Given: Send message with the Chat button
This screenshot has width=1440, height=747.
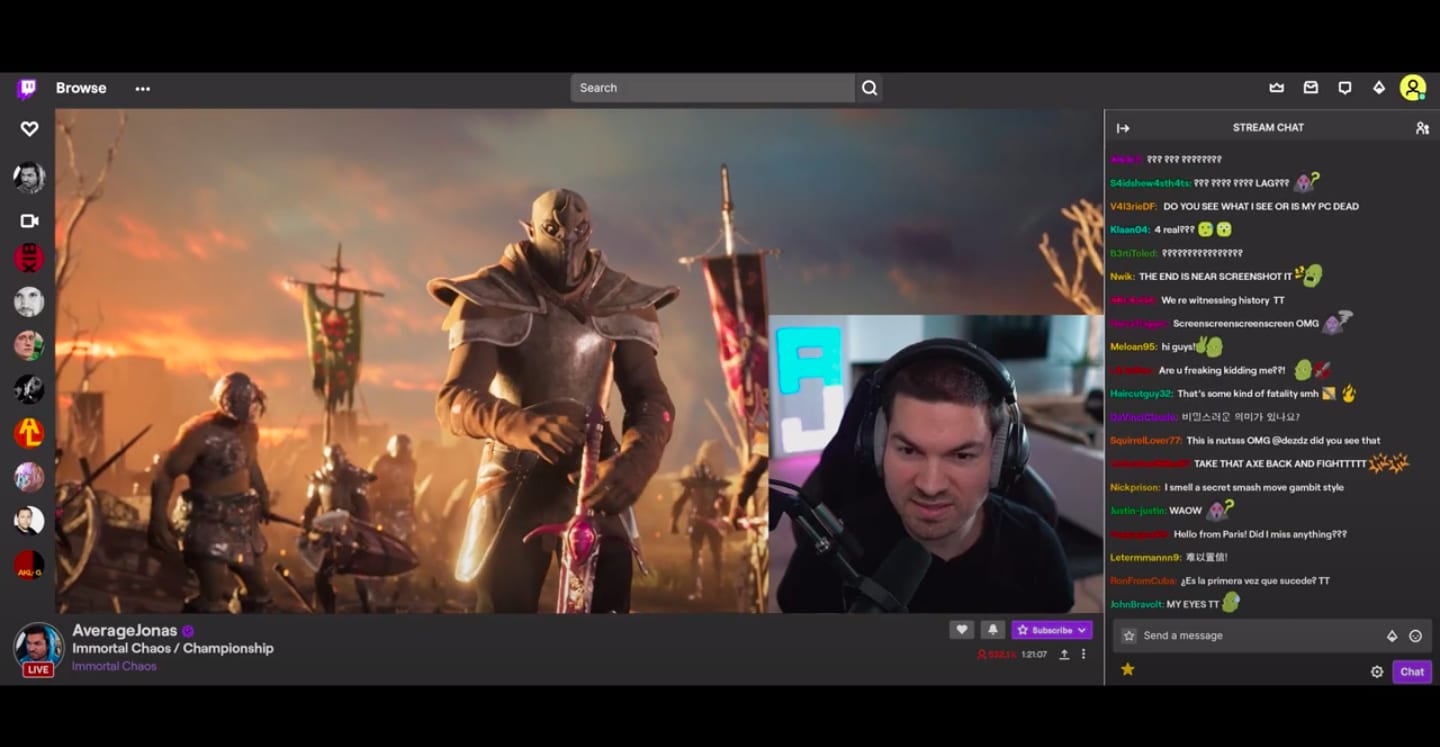Looking at the screenshot, I should pos(1412,672).
